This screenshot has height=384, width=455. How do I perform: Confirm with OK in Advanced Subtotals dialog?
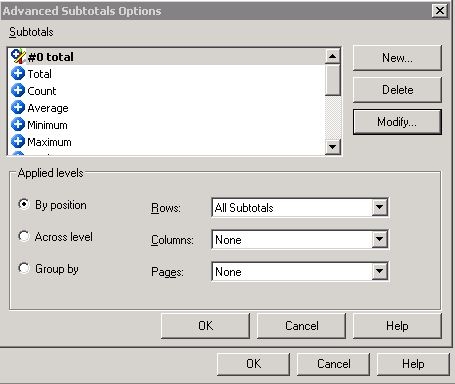pos(205,326)
